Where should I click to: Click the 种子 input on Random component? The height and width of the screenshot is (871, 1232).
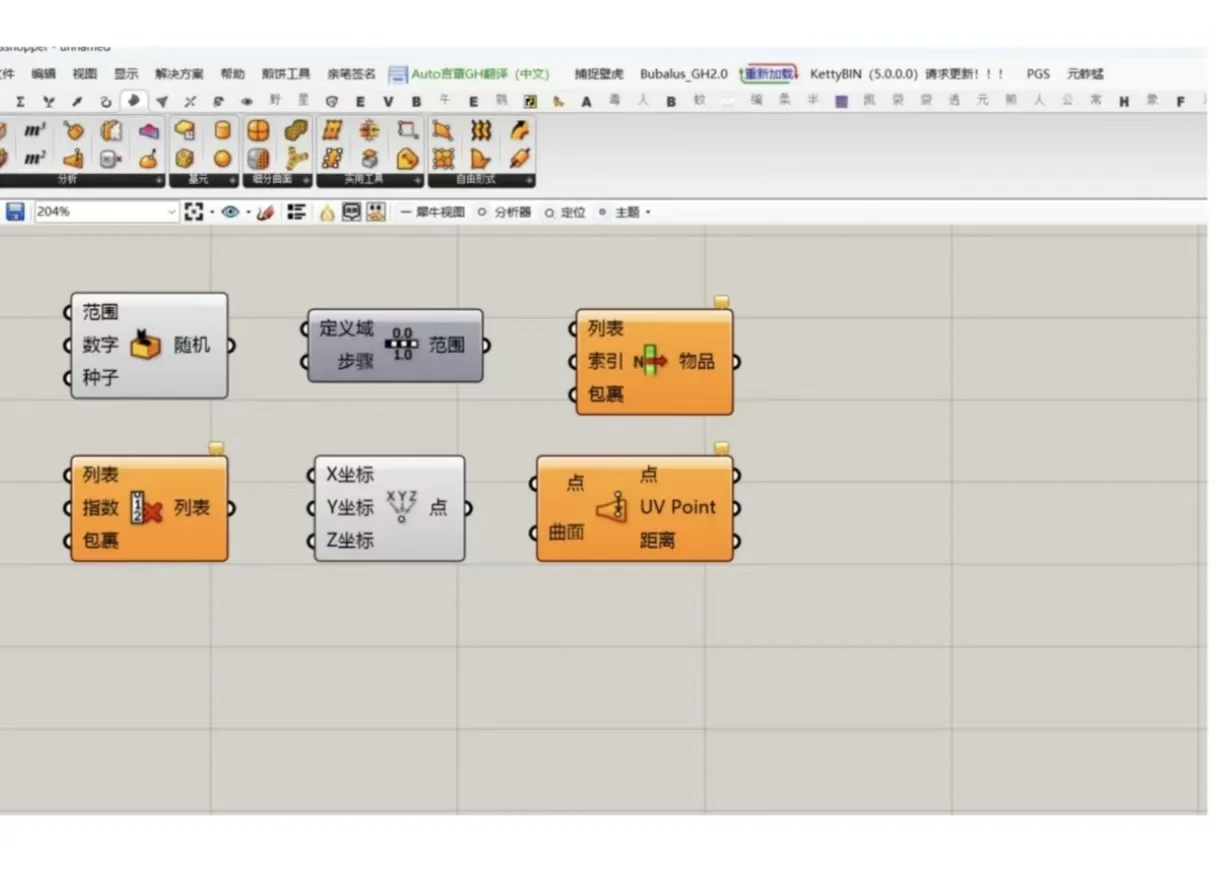click(100, 378)
